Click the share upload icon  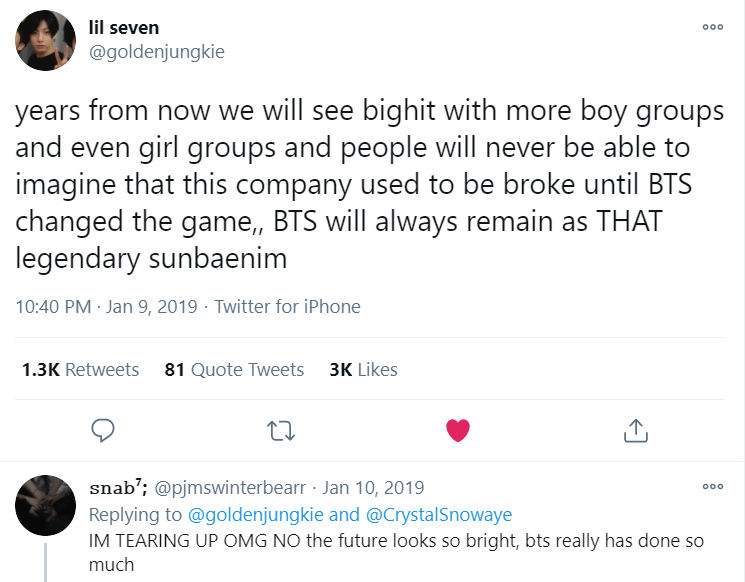pyautogui.click(x=635, y=430)
